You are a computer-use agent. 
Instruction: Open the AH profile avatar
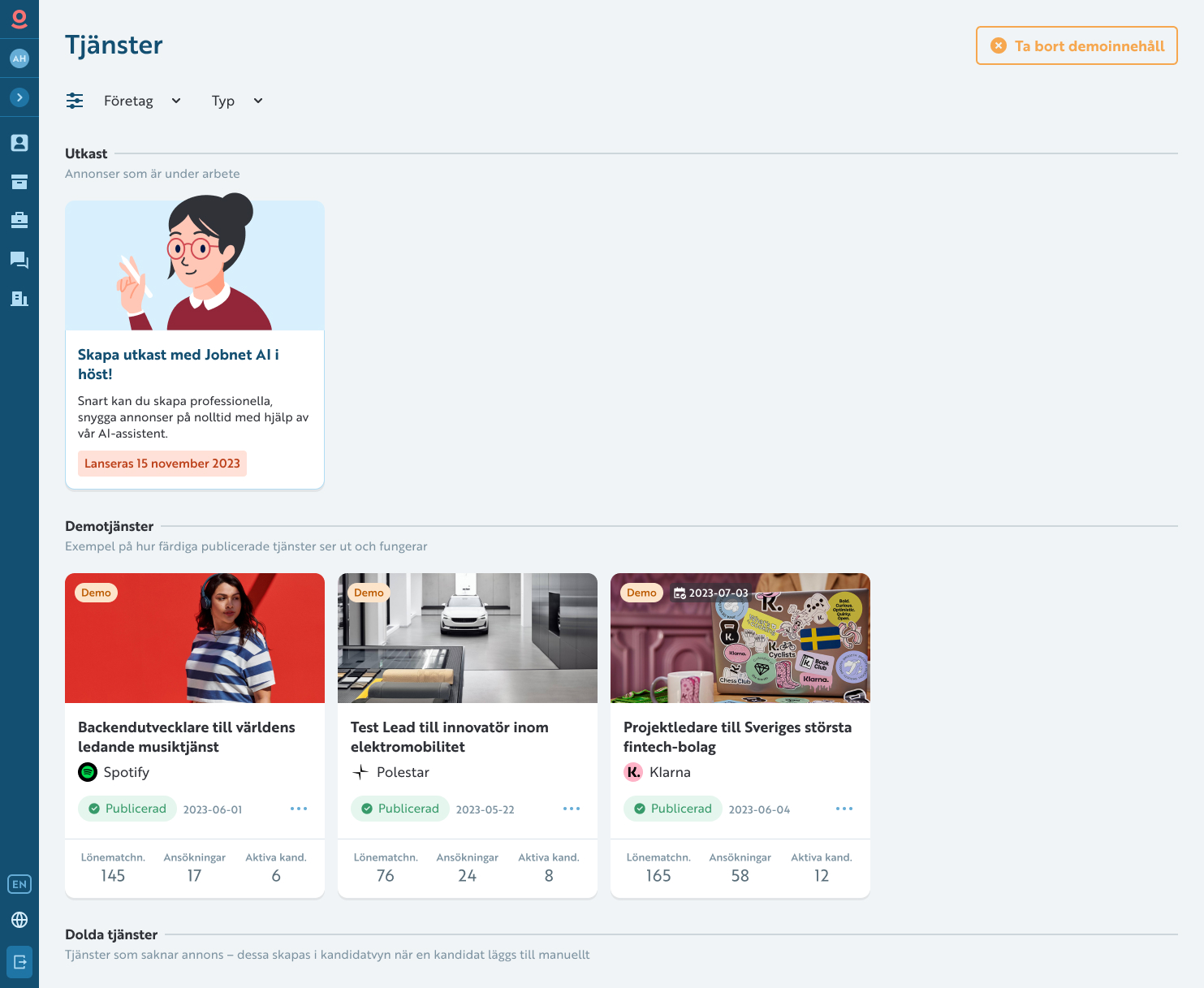pos(19,58)
